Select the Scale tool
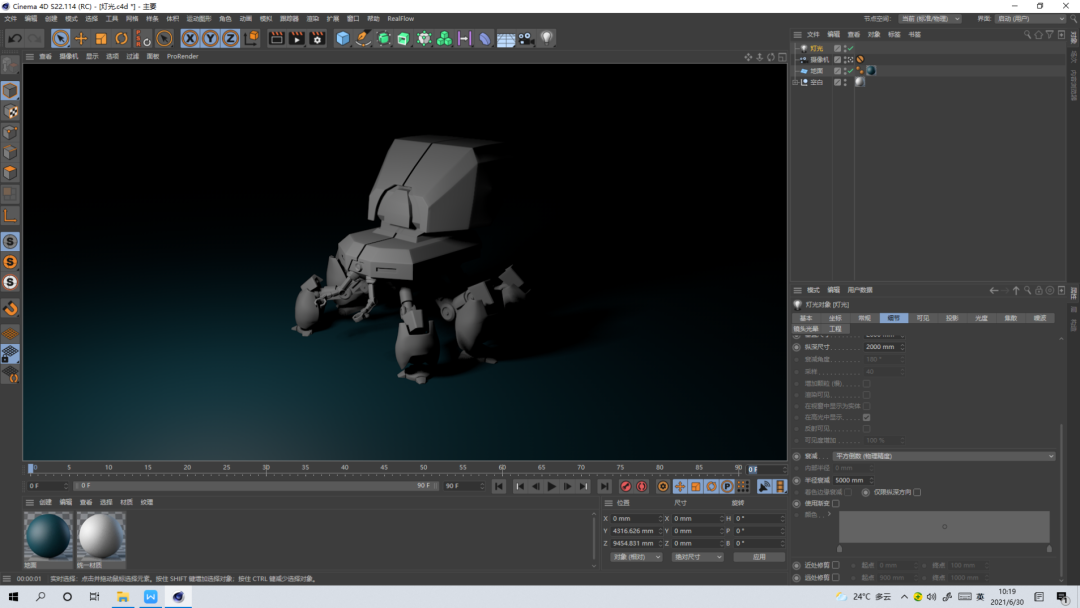The width and height of the screenshot is (1080, 608). point(101,39)
